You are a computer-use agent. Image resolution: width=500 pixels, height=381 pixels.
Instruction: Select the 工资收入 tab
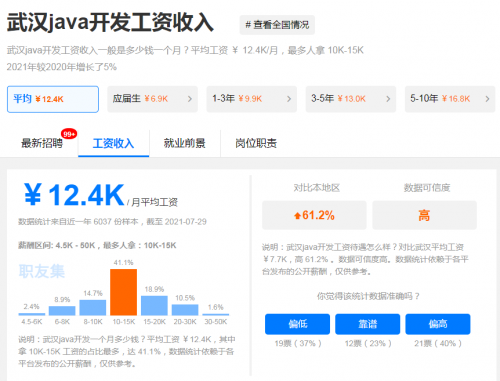pyautogui.click(x=113, y=143)
